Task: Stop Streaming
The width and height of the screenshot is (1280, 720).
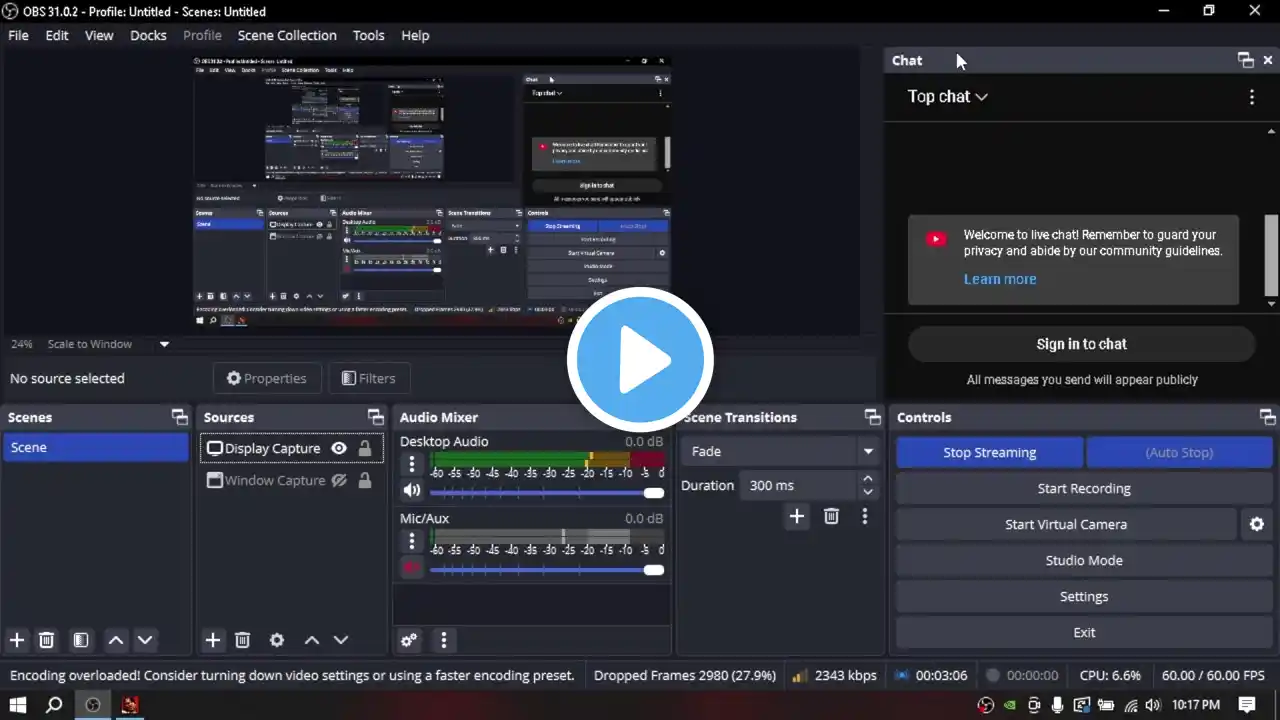Action: tap(989, 452)
